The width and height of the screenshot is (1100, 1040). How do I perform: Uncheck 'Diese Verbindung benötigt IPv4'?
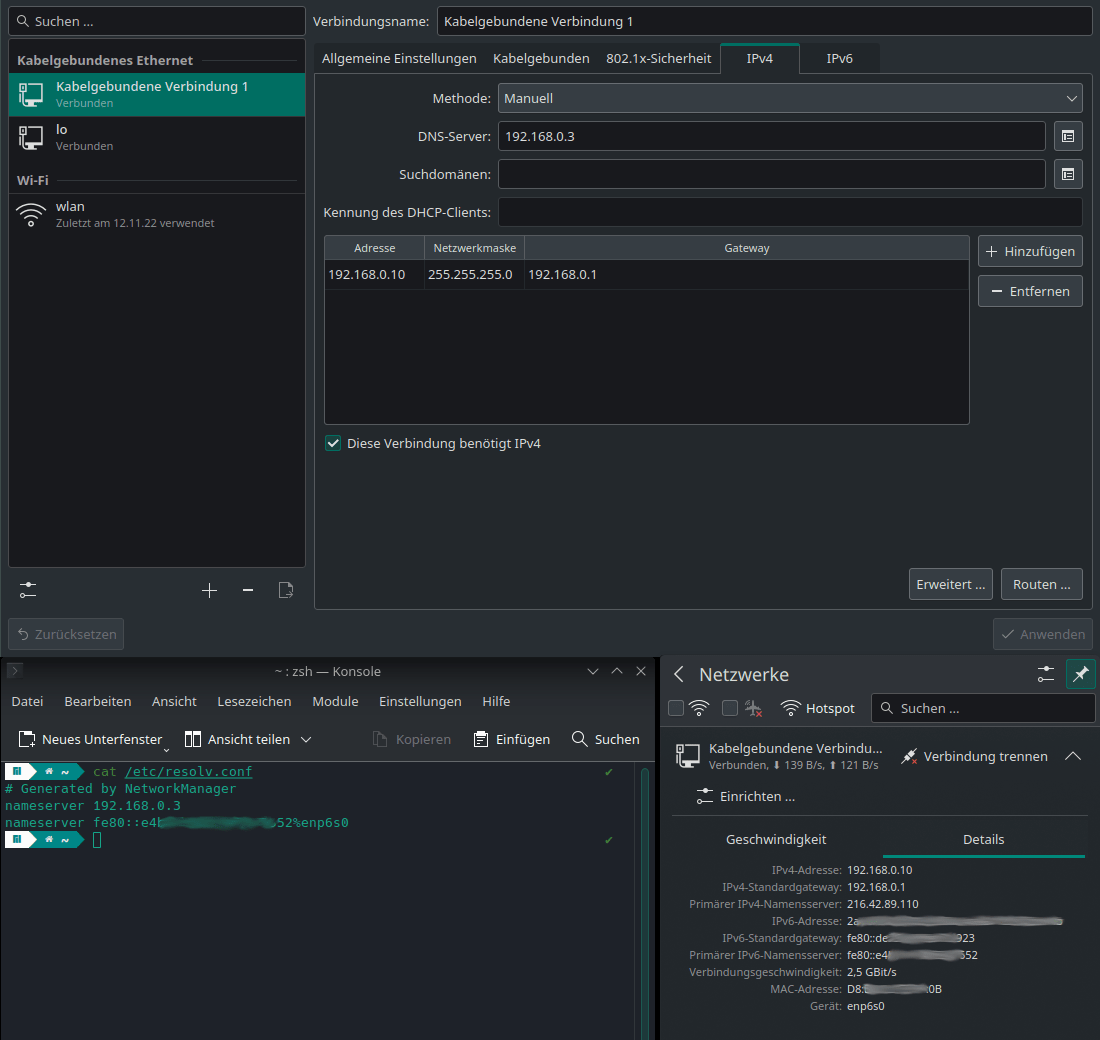[333, 442]
